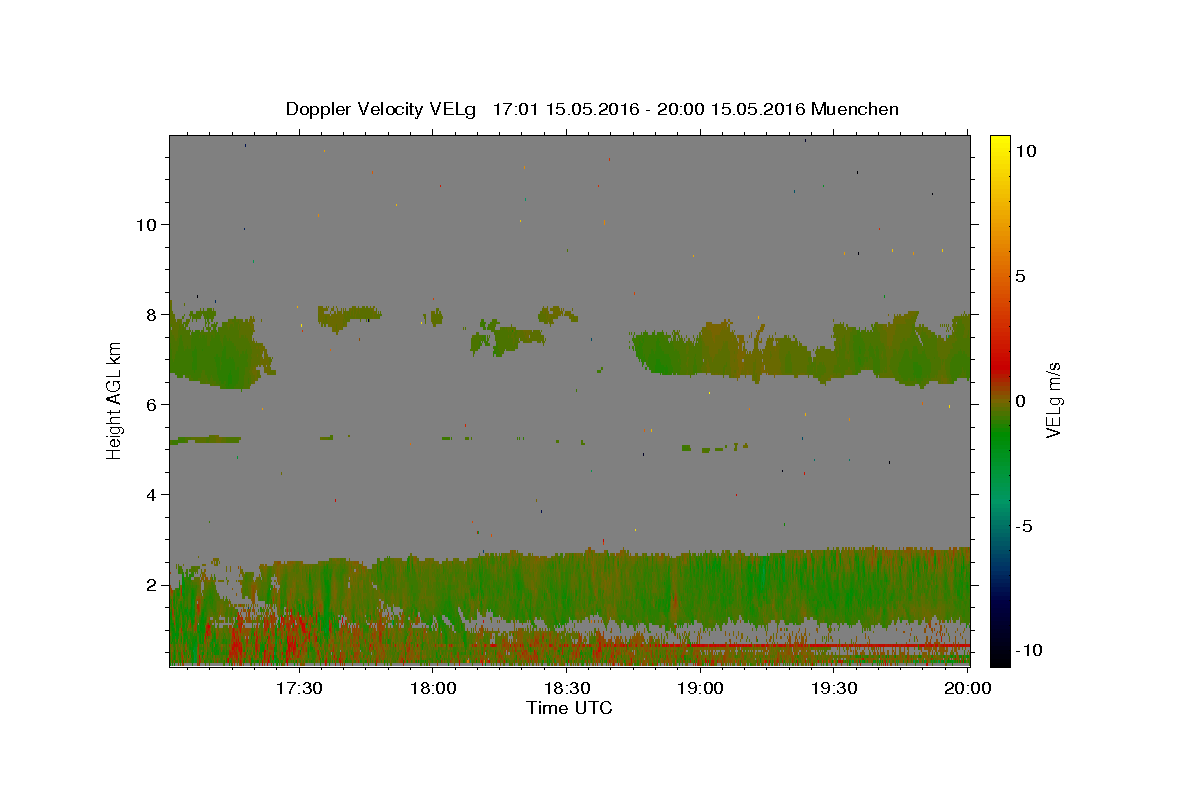The image size is (1200, 800).
Task: Click the 20:00 time axis label
Action: 968,688
